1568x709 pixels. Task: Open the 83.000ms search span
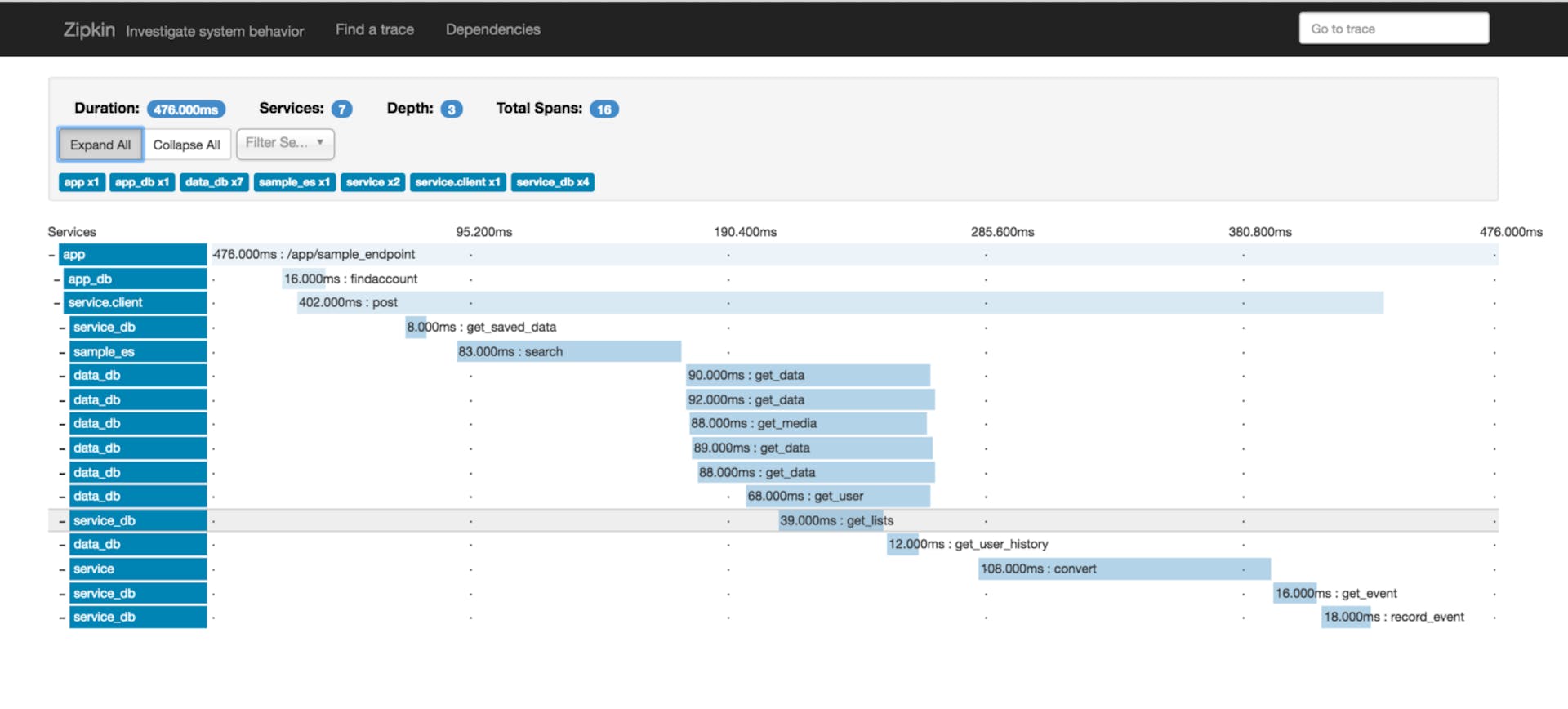click(x=568, y=352)
